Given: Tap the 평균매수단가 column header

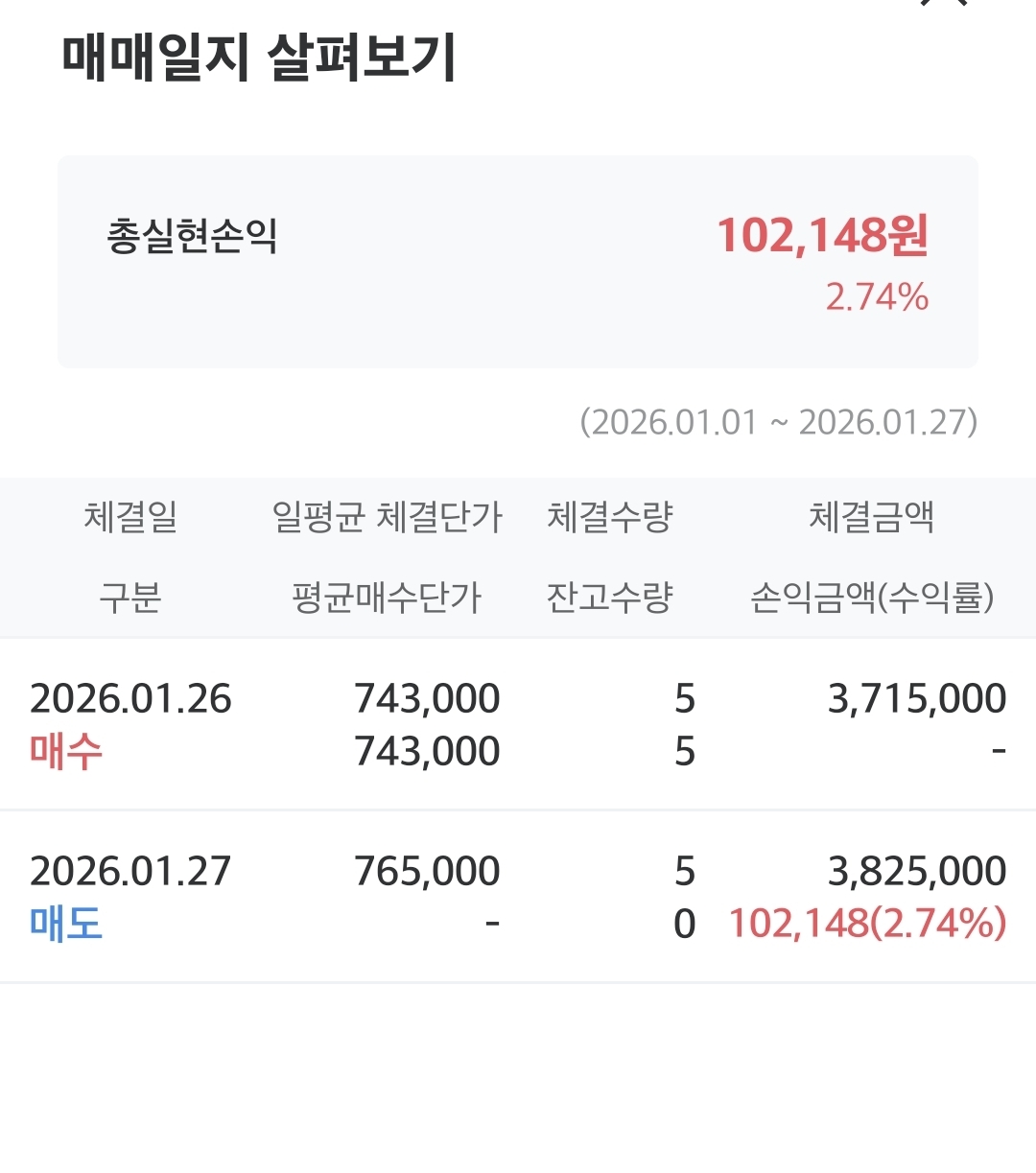Looking at the screenshot, I should click(387, 598).
